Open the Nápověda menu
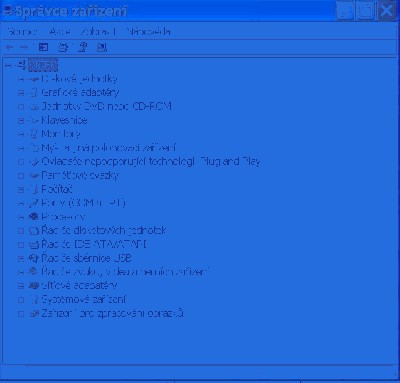400x383 pixels. 149,32
